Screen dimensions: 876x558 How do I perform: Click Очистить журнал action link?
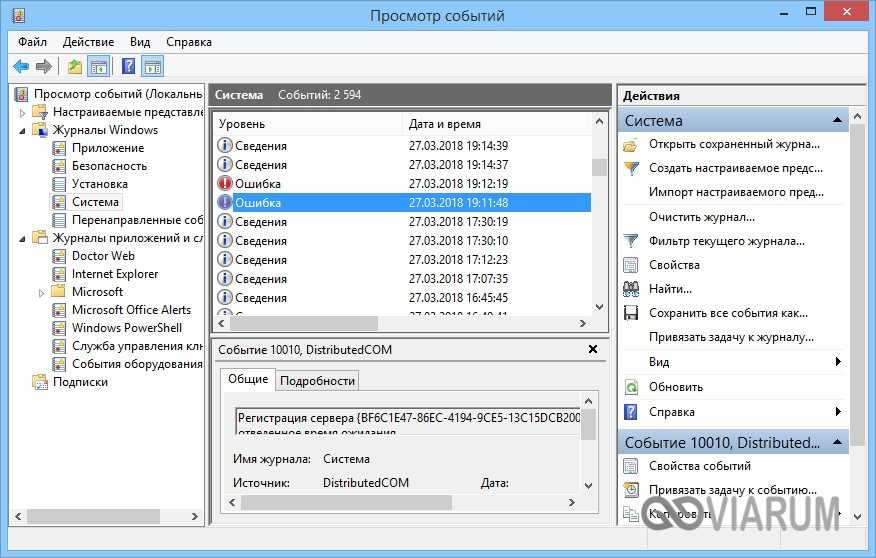pyautogui.click(x=701, y=217)
